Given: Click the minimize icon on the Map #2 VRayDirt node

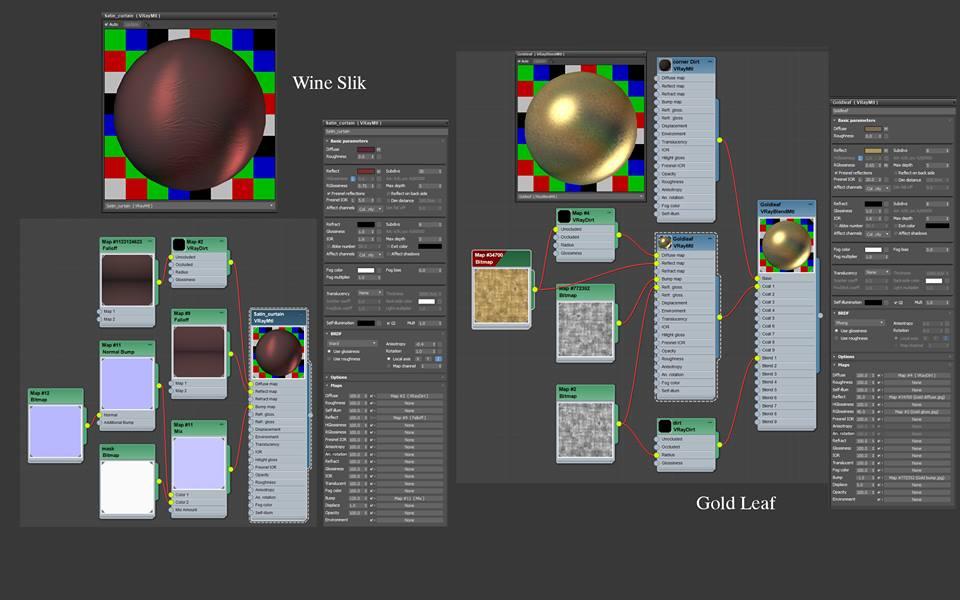Looking at the screenshot, I should 221,239.
